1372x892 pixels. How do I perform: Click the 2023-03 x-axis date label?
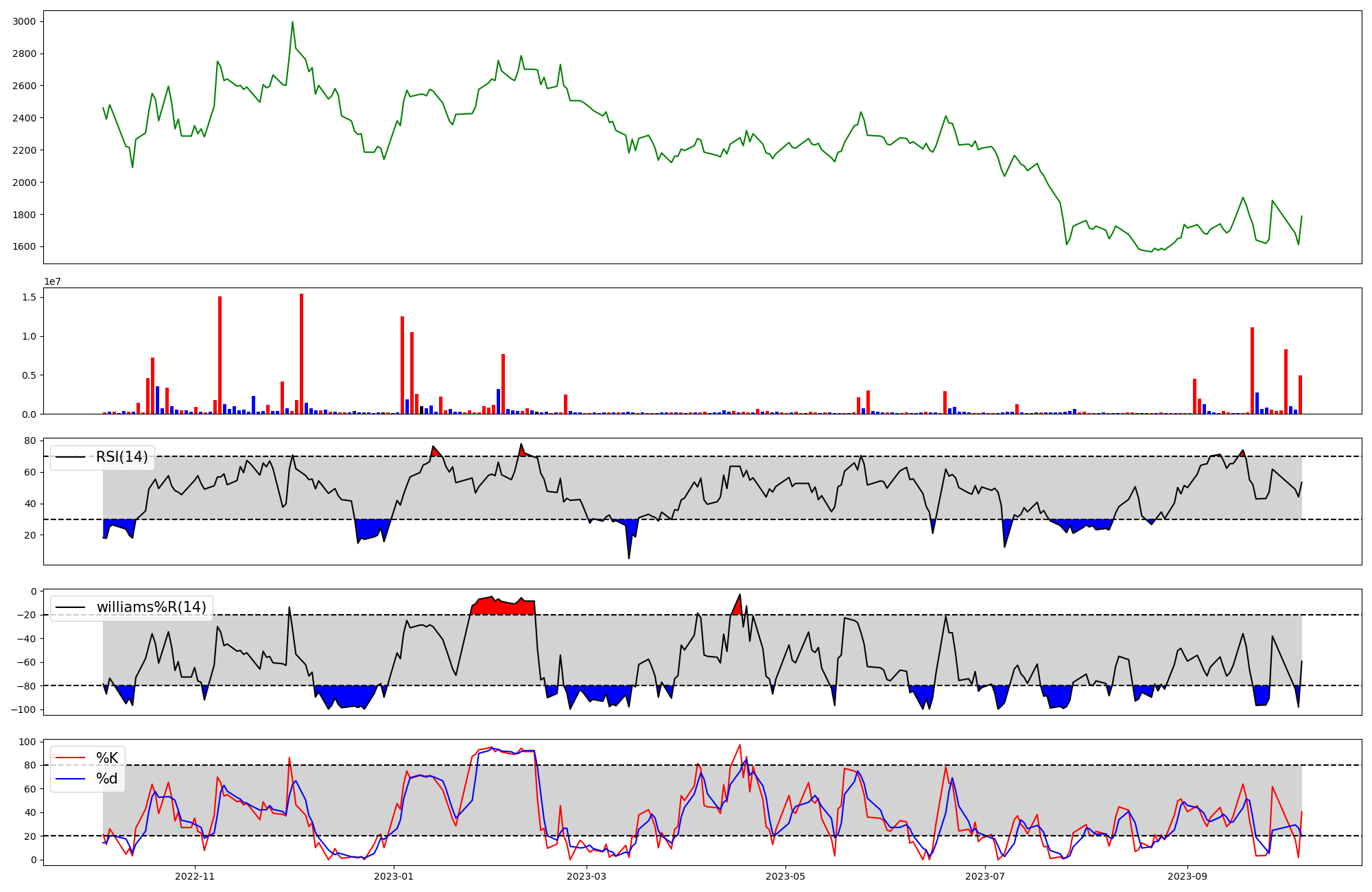coord(587,876)
